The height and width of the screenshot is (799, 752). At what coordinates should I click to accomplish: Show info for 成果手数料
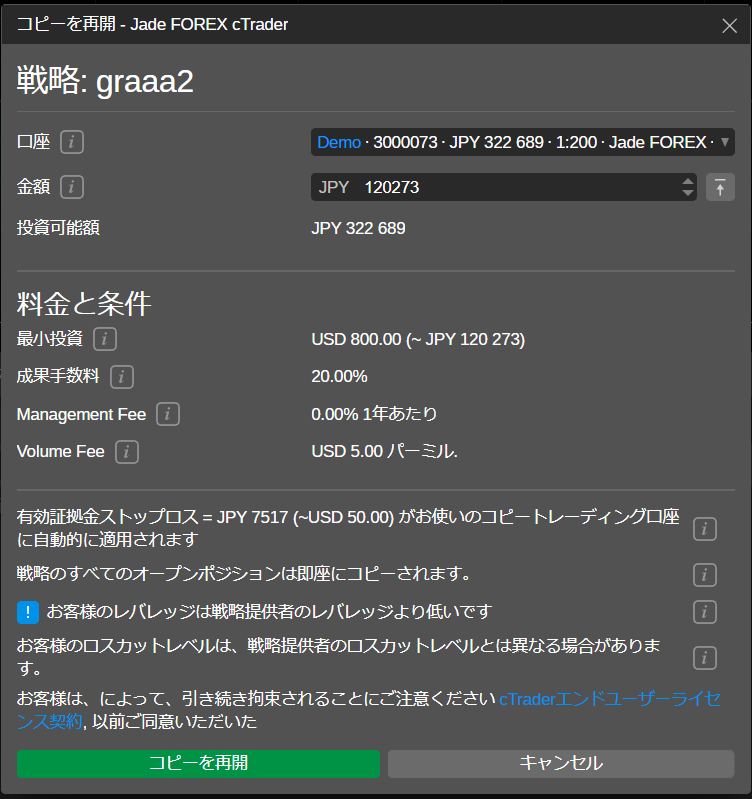(122, 377)
